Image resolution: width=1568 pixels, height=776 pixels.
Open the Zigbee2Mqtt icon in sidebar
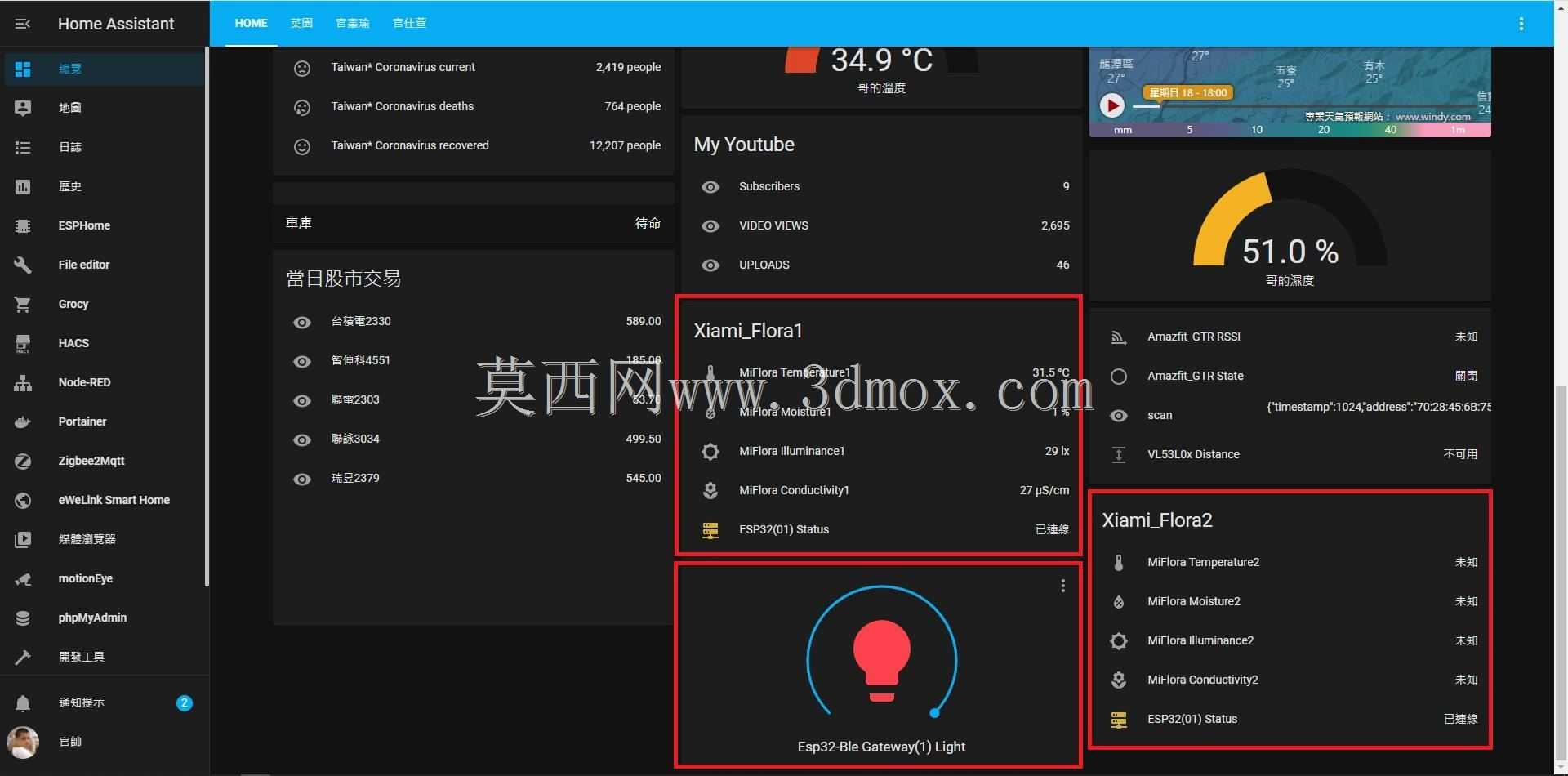(x=23, y=461)
